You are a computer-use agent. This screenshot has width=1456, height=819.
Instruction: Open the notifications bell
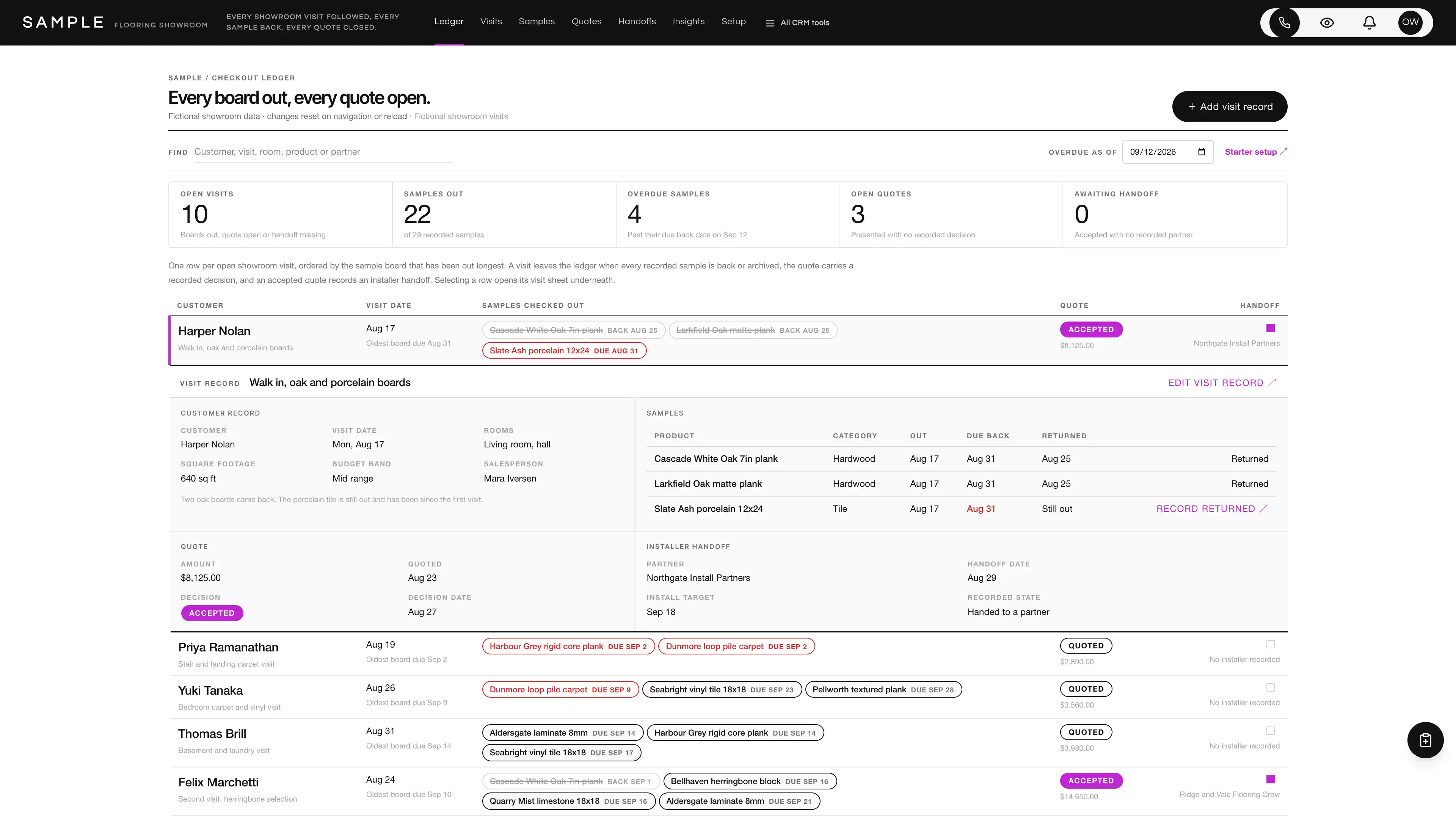coord(1369,23)
